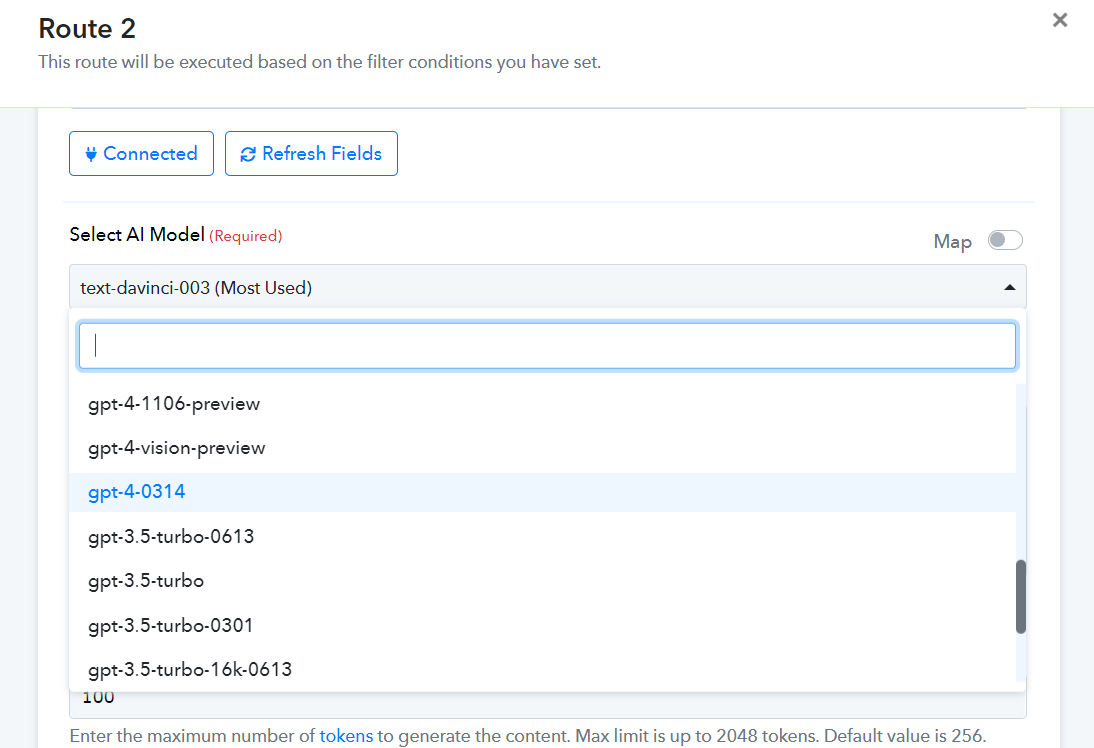Viewport: 1094px width, 748px height.
Task: Close the Route 2 dialog
Action: click(x=1060, y=20)
